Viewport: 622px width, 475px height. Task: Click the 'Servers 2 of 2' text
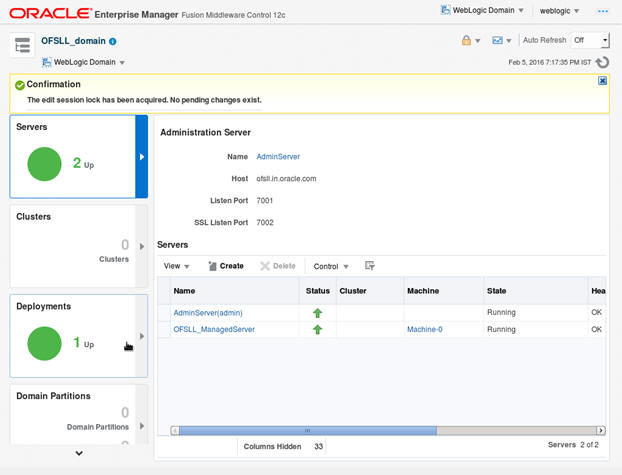pyautogui.click(x=573, y=445)
